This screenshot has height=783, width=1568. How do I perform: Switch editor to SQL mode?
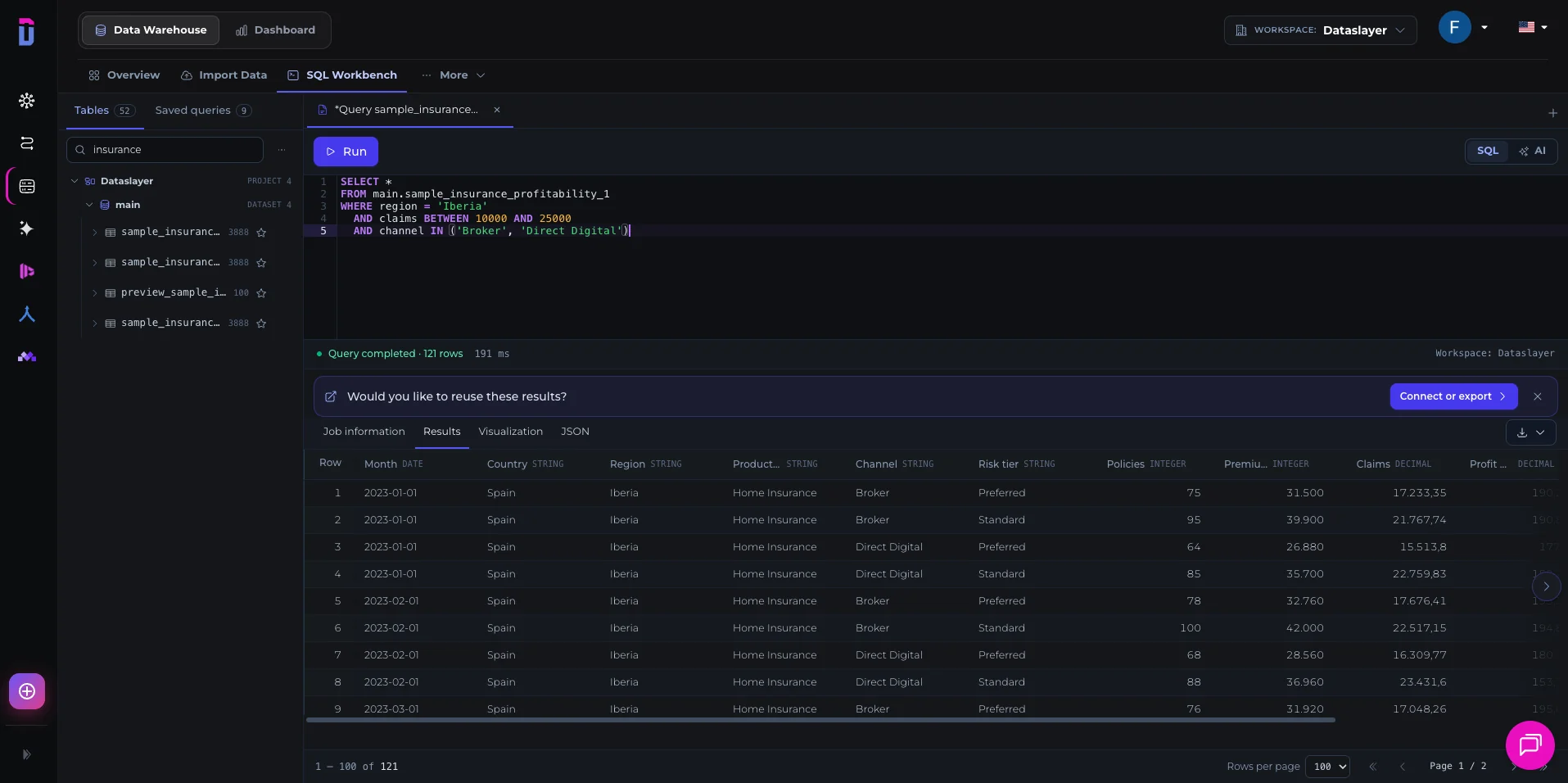click(x=1487, y=151)
